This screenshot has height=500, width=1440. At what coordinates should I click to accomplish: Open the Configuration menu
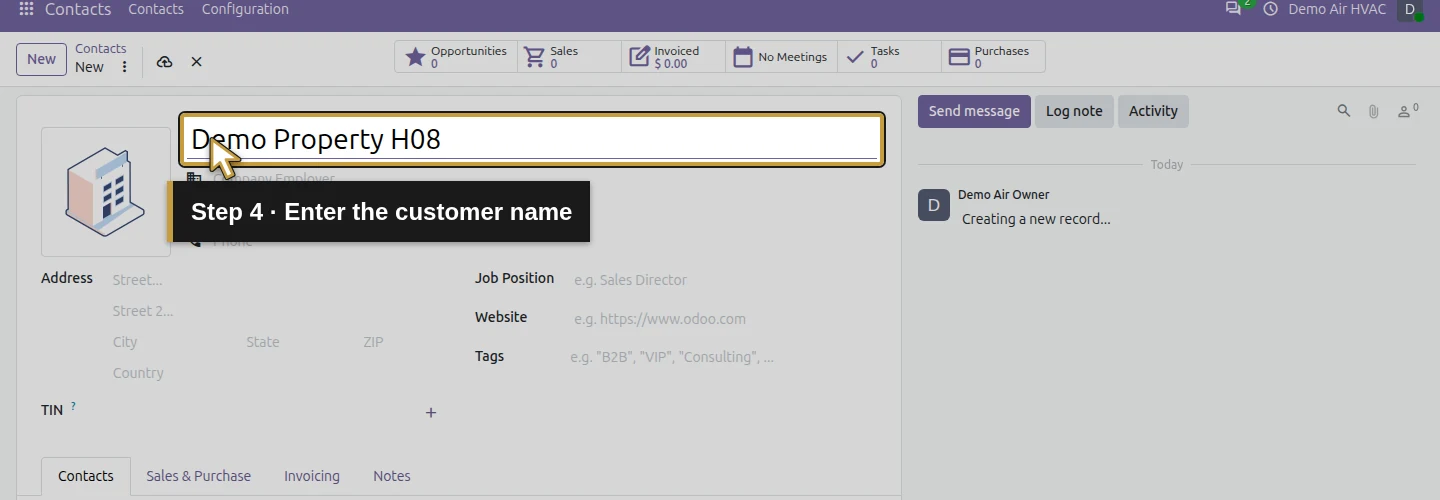(x=245, y=9)
